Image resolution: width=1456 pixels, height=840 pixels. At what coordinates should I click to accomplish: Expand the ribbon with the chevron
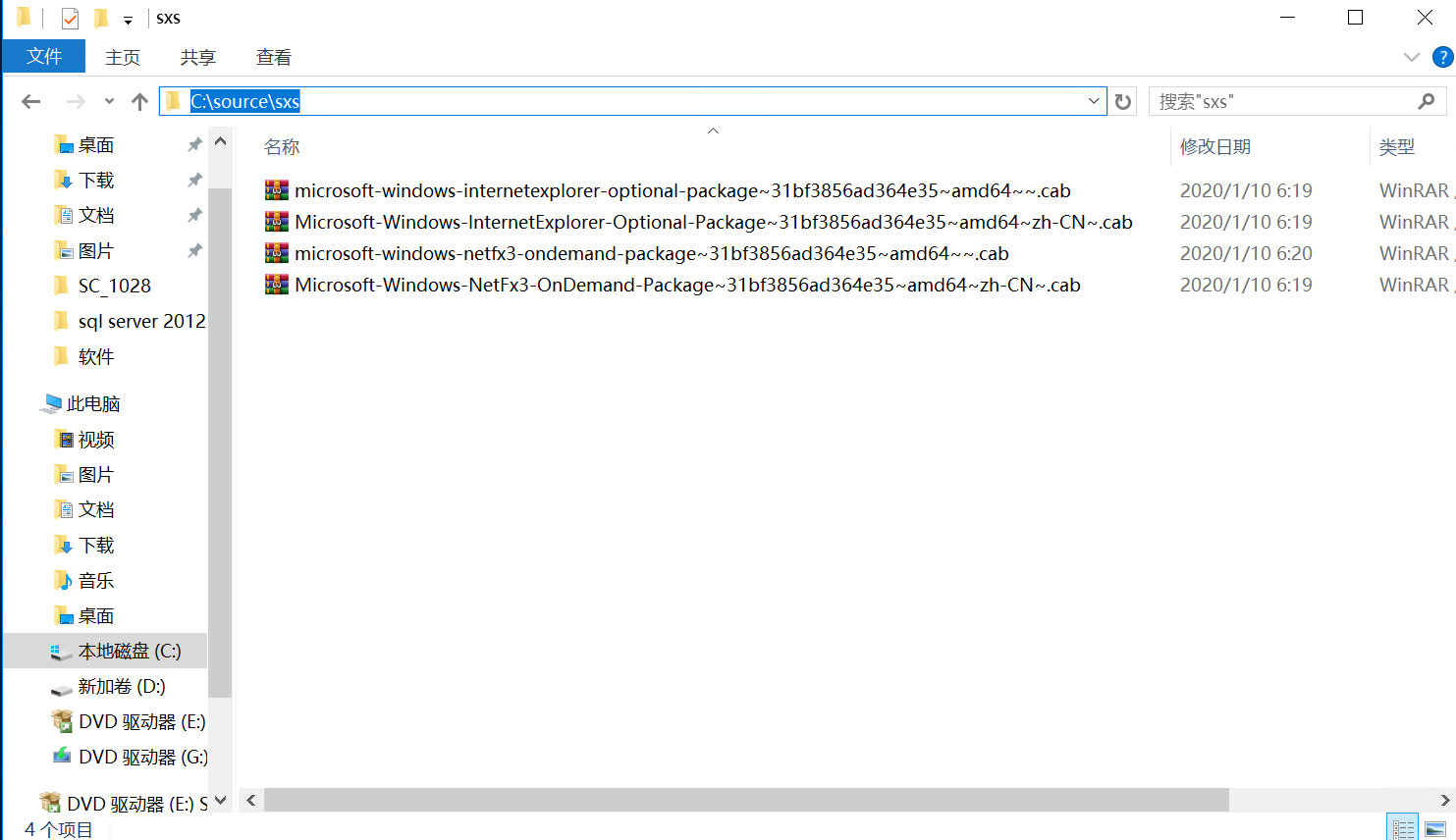pyautogui.click(x=1412, y=57)
